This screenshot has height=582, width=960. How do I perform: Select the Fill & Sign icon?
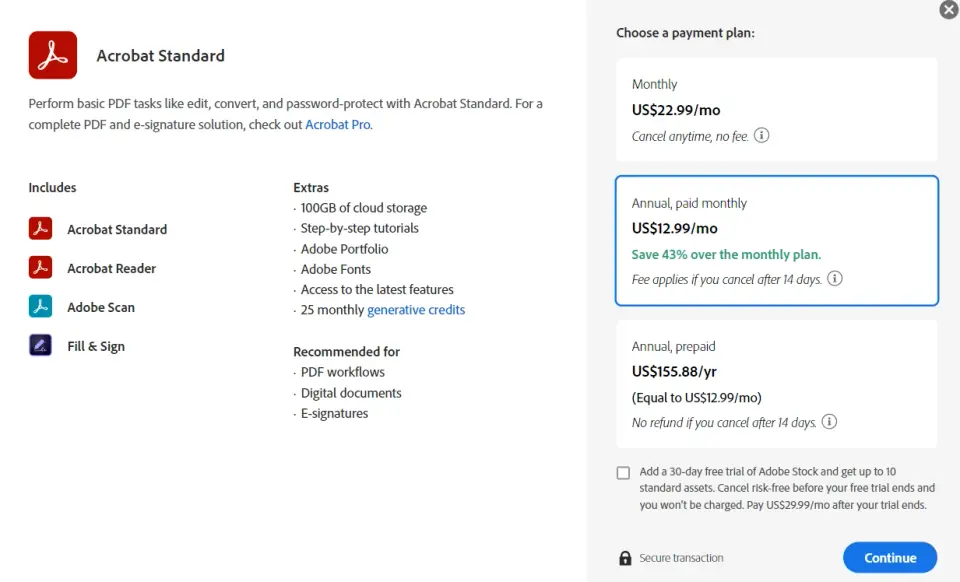tap(40, 346)
